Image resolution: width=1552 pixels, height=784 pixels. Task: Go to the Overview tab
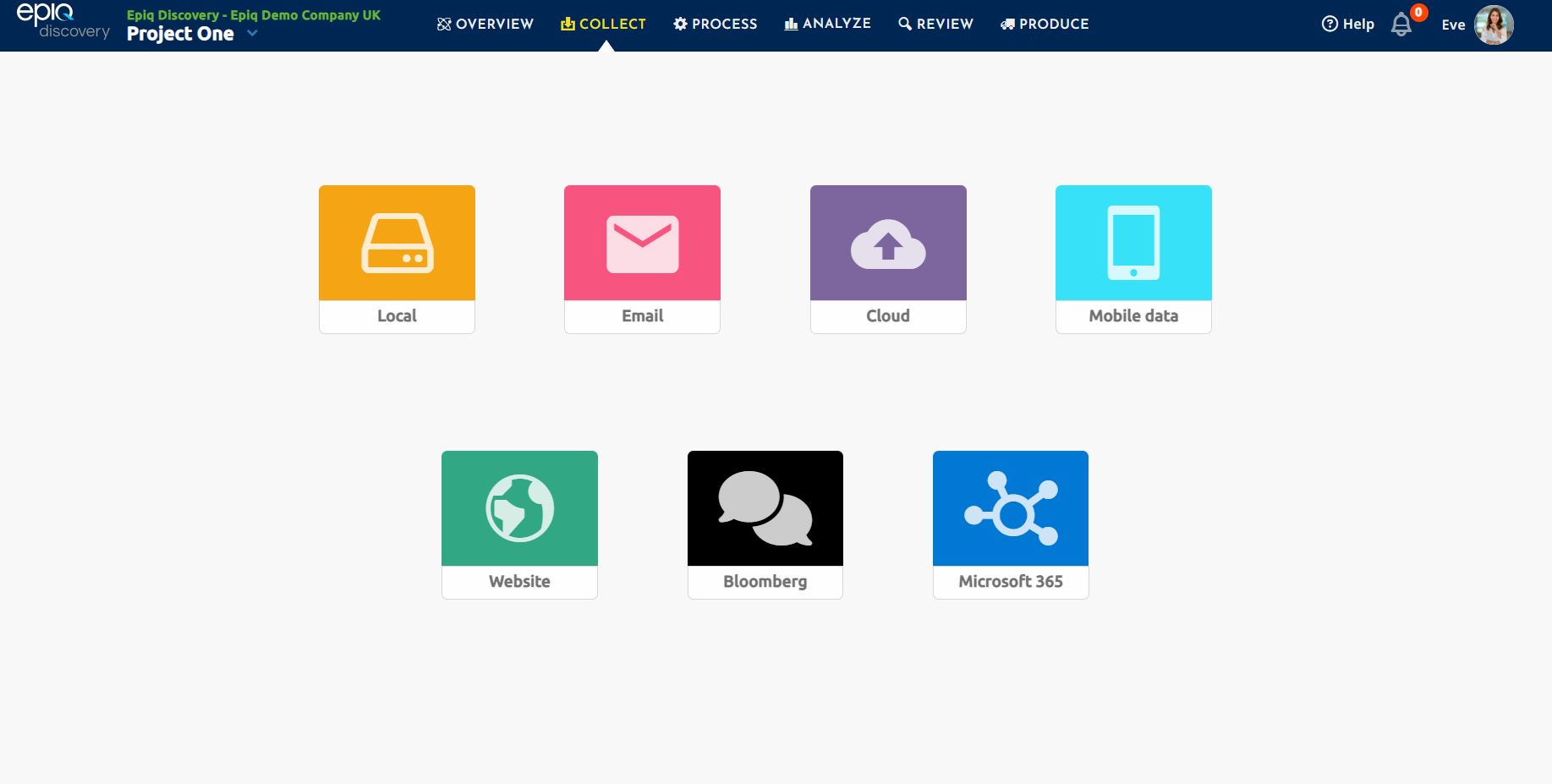tap(485, 24)
